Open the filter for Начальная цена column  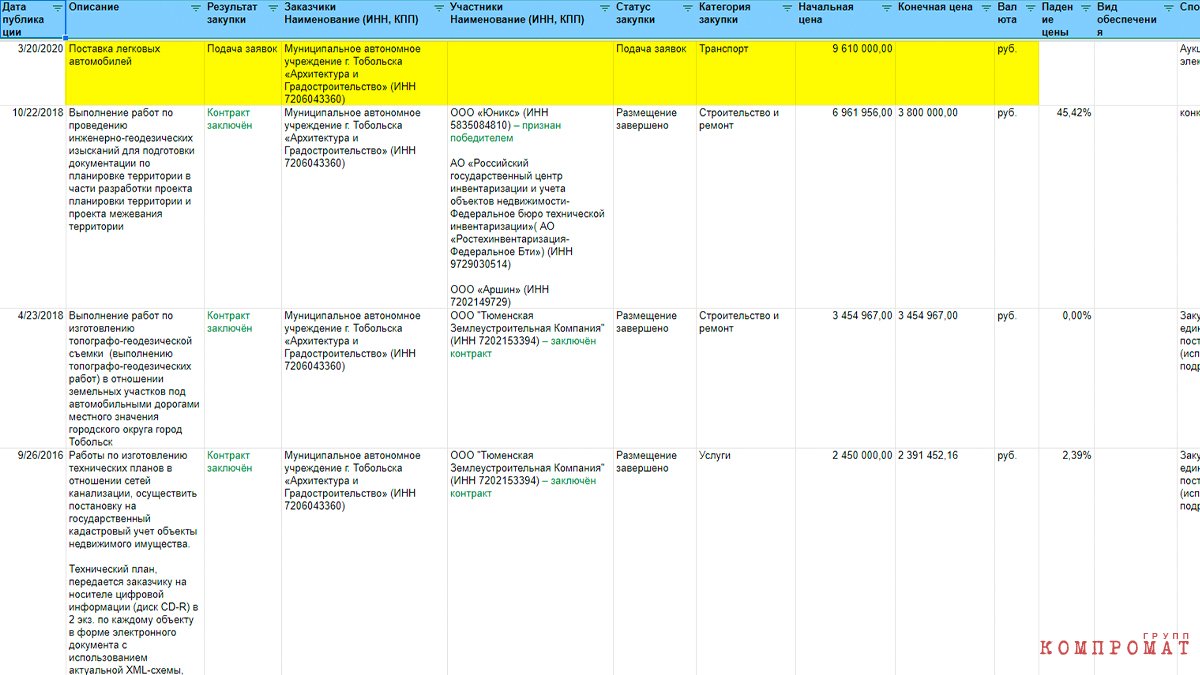click(x=887, y=7)
